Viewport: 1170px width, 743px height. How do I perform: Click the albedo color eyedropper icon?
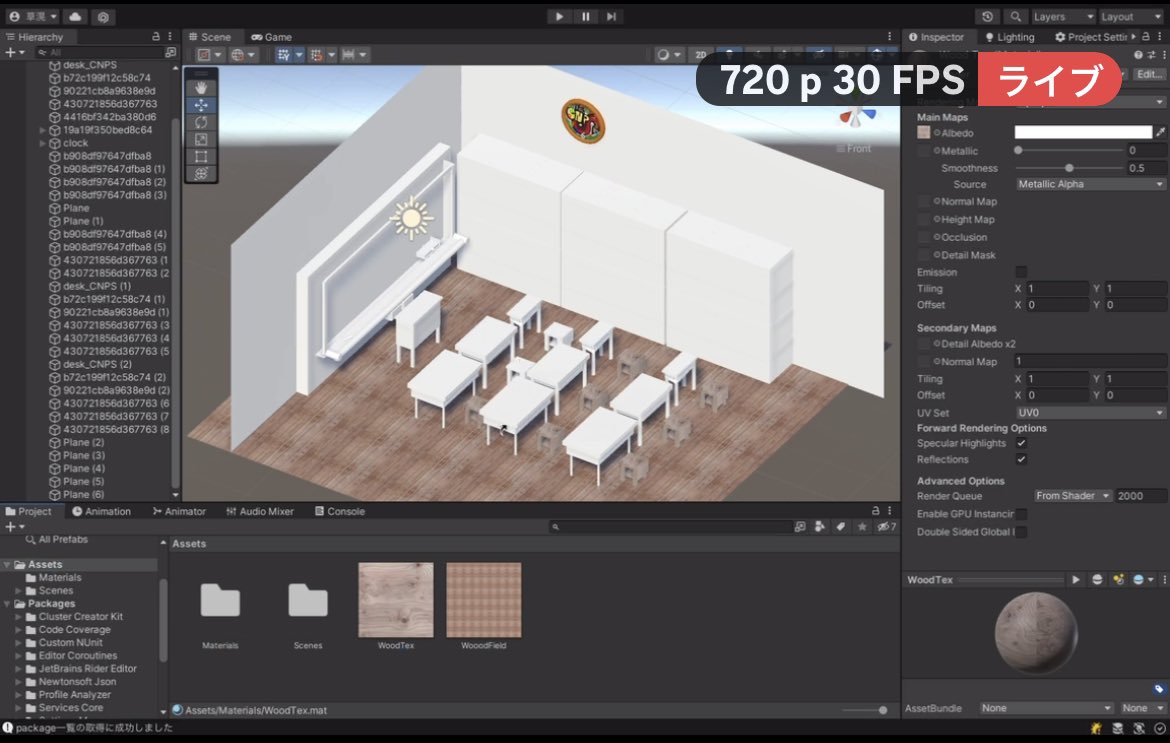click(x=1160, y=132)
